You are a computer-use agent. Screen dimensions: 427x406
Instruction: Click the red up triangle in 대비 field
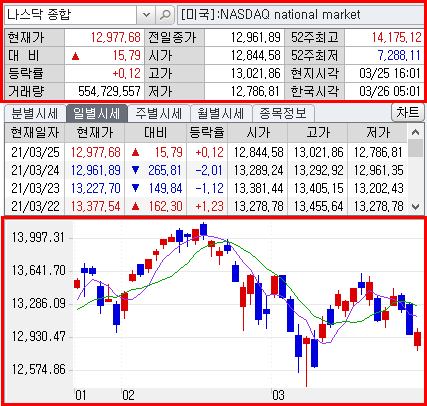[76, 56]
